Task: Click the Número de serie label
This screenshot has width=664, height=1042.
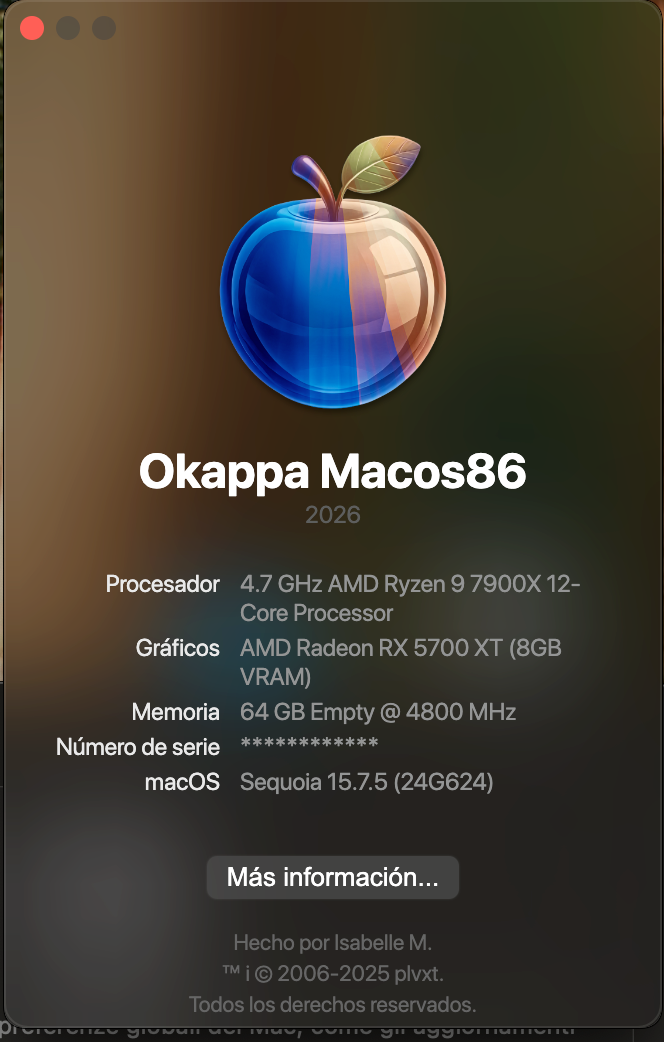Action: [x=138, y=747]
